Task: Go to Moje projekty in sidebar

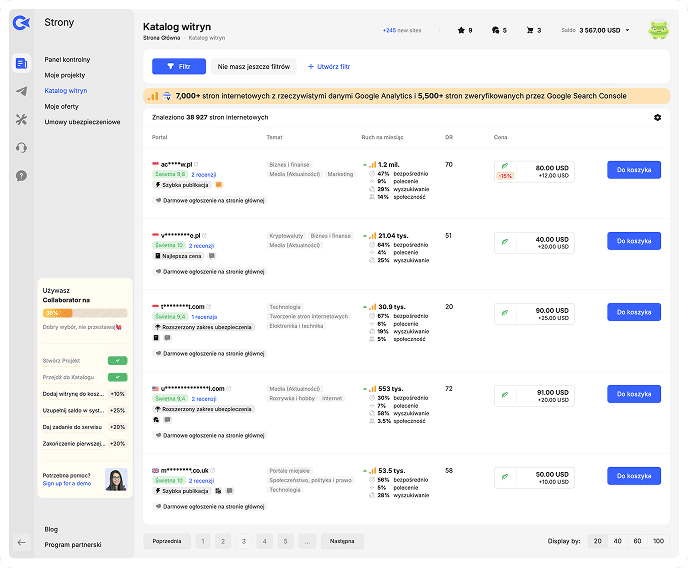Action: [66, 75]
